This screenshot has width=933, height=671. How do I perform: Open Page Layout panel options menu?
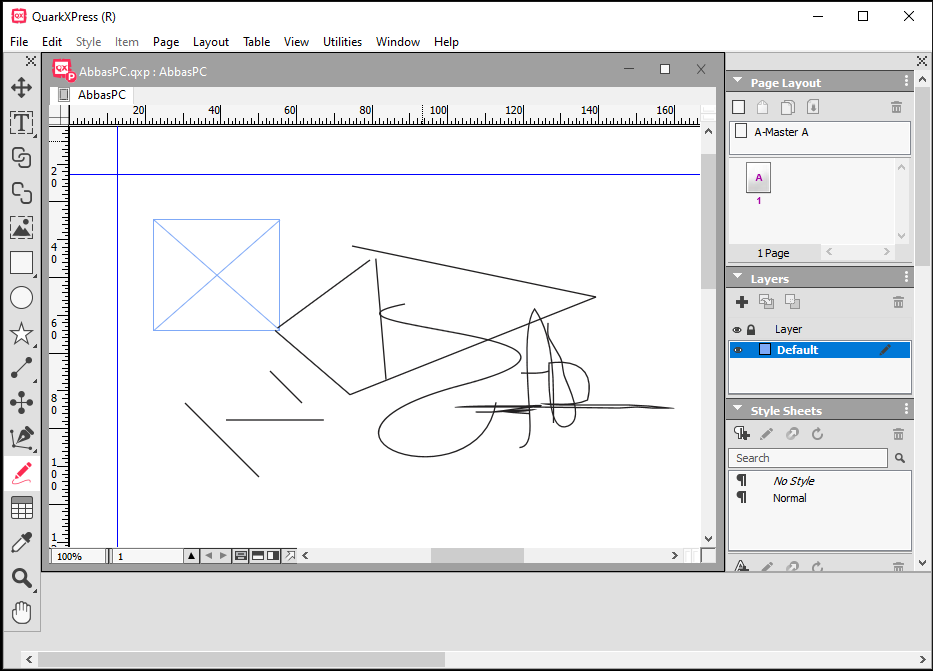pyautogui.click(x=906, y=81)
